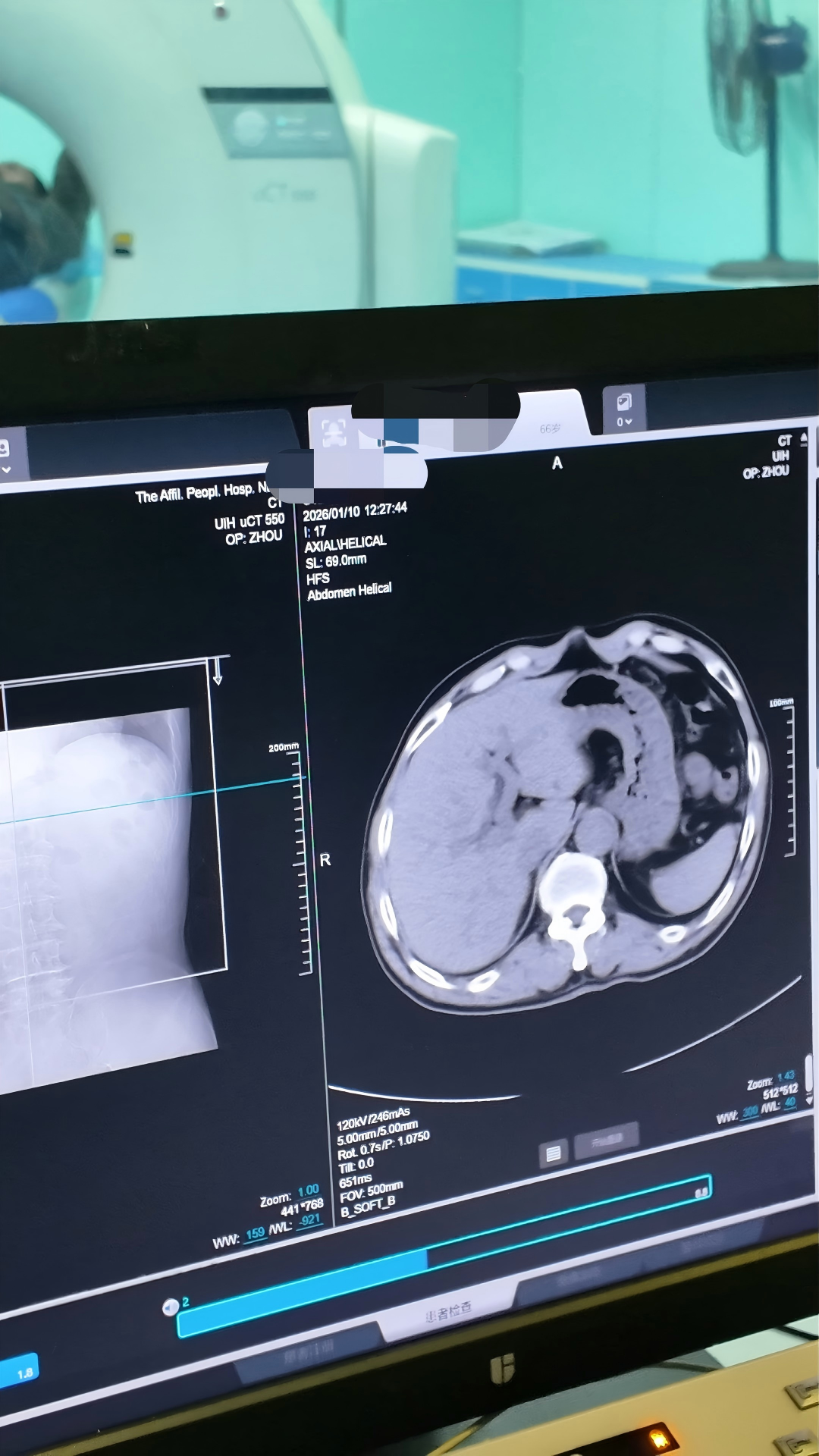Click the WW value 159 on scout image
Screen dimensions: 819x1456
[x=256, y=1233]
